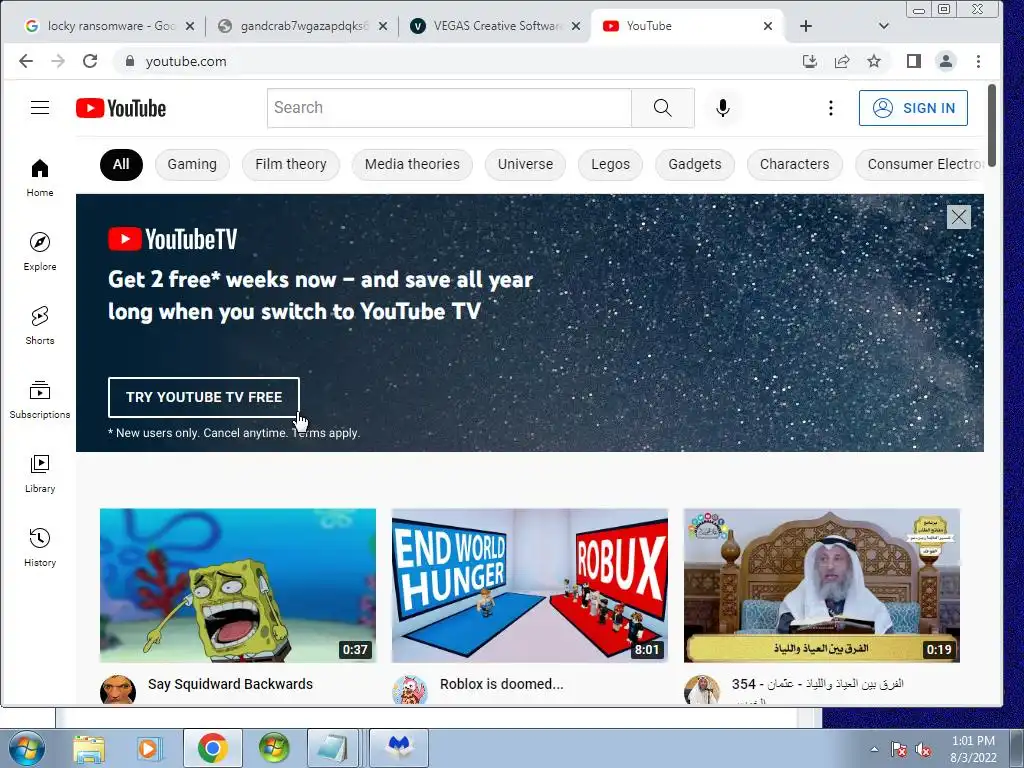Open Say Squidward Backwards channel avatar
Viewport: 1024px width, 768px height.
coord(118,690)
